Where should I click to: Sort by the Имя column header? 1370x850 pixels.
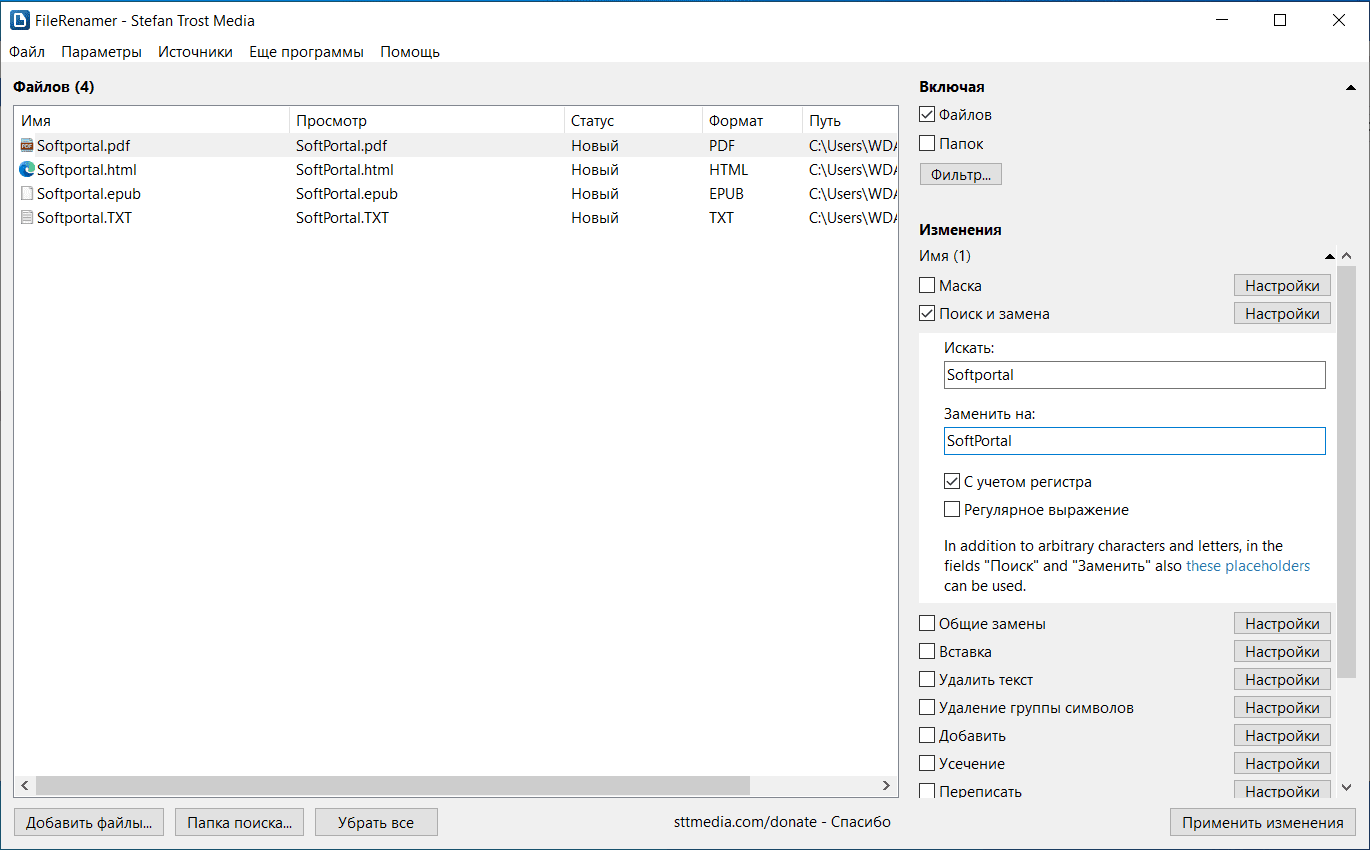point(152,121)
